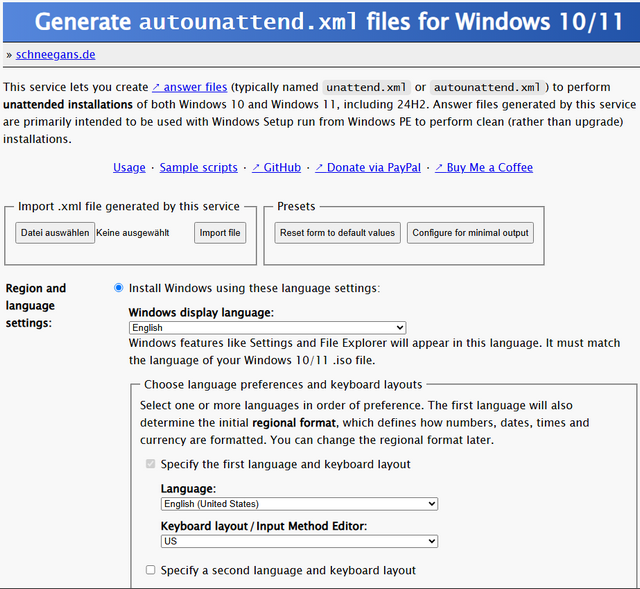Open Buy Me a Coffee link
This screenshot has height=589, width=640.
pos(484,168)
